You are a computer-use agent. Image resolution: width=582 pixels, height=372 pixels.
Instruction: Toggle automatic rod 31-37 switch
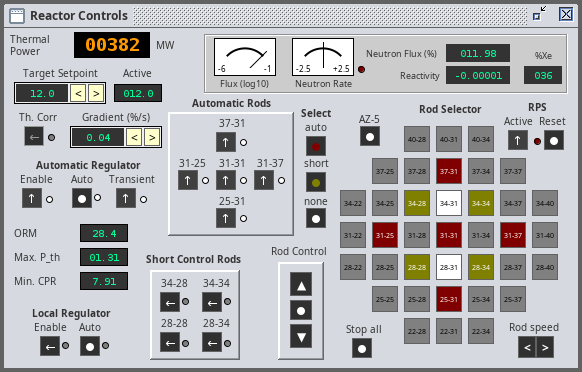tap(264, 180)
